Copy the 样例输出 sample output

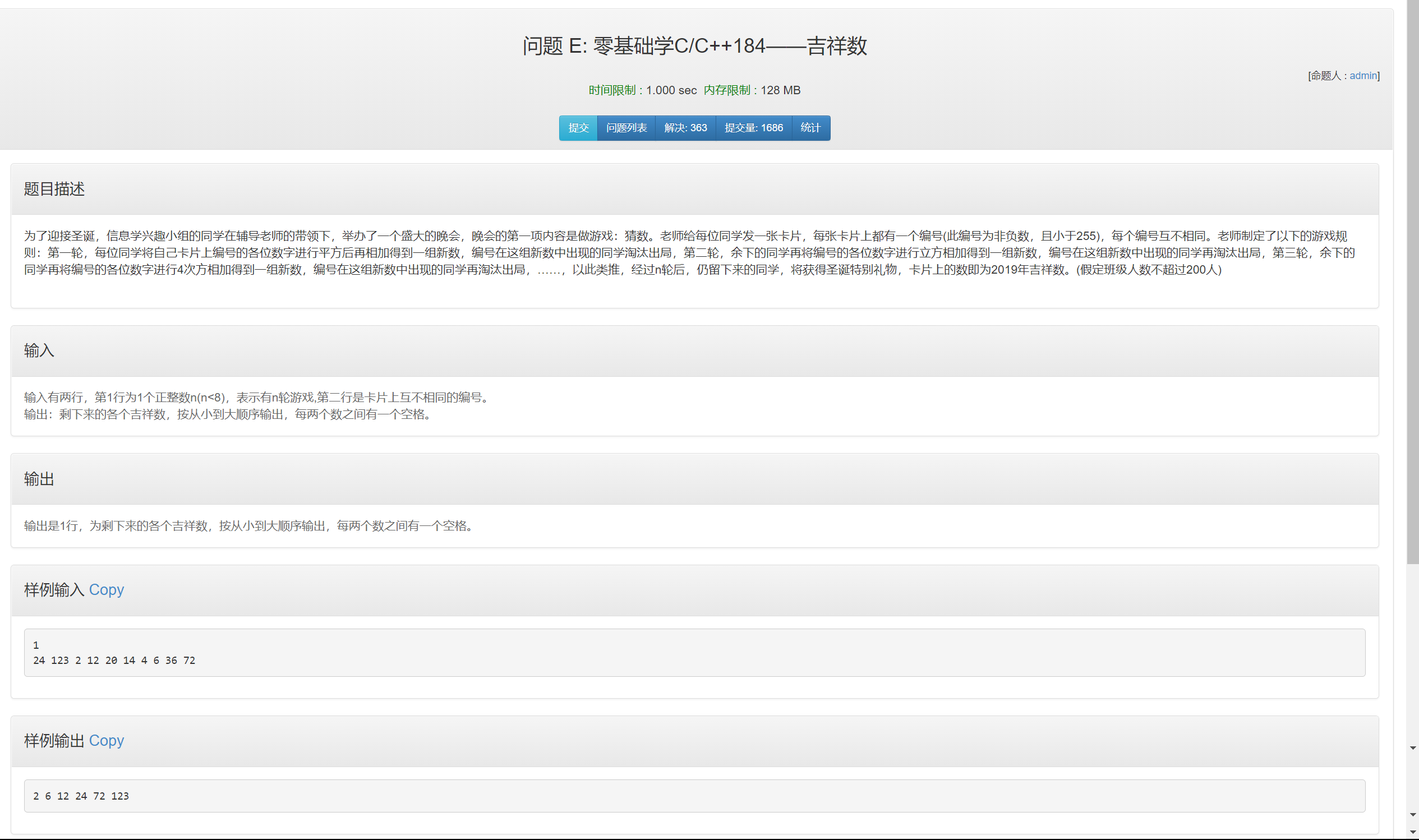click(x=107, y=740)
